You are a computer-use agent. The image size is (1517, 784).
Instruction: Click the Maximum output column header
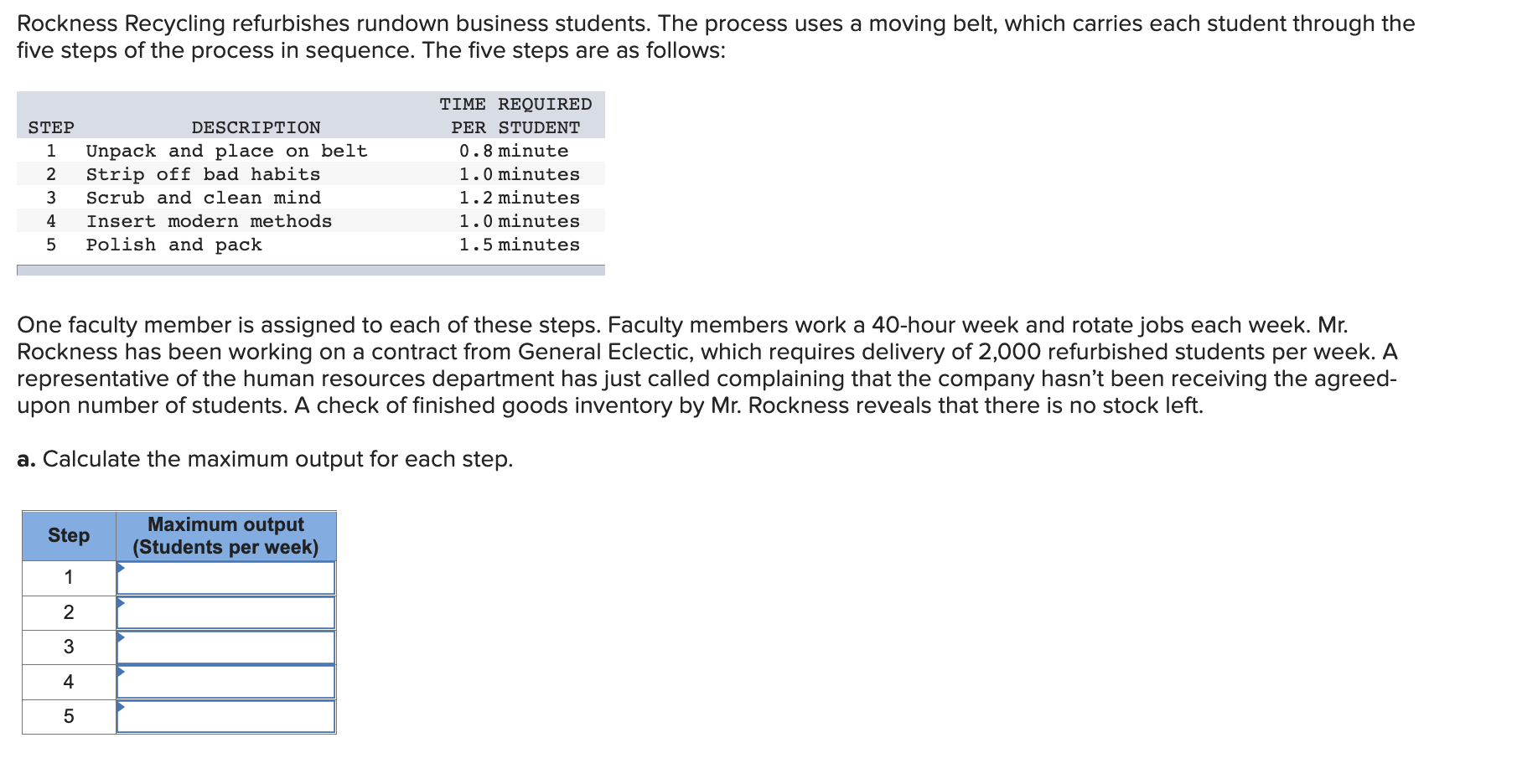(x=226, y=536)
